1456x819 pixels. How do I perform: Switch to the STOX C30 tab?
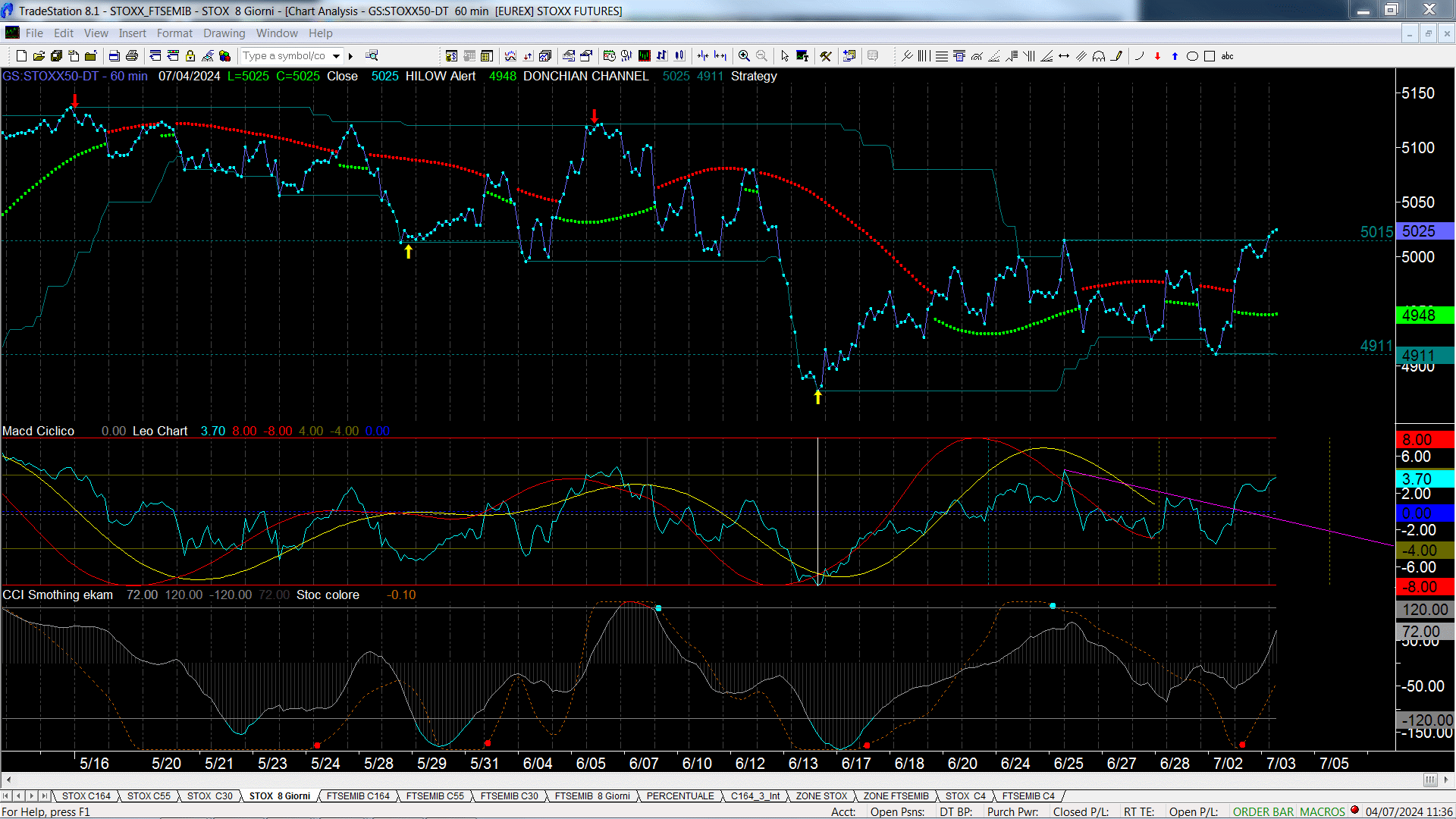tap(210, 795)
